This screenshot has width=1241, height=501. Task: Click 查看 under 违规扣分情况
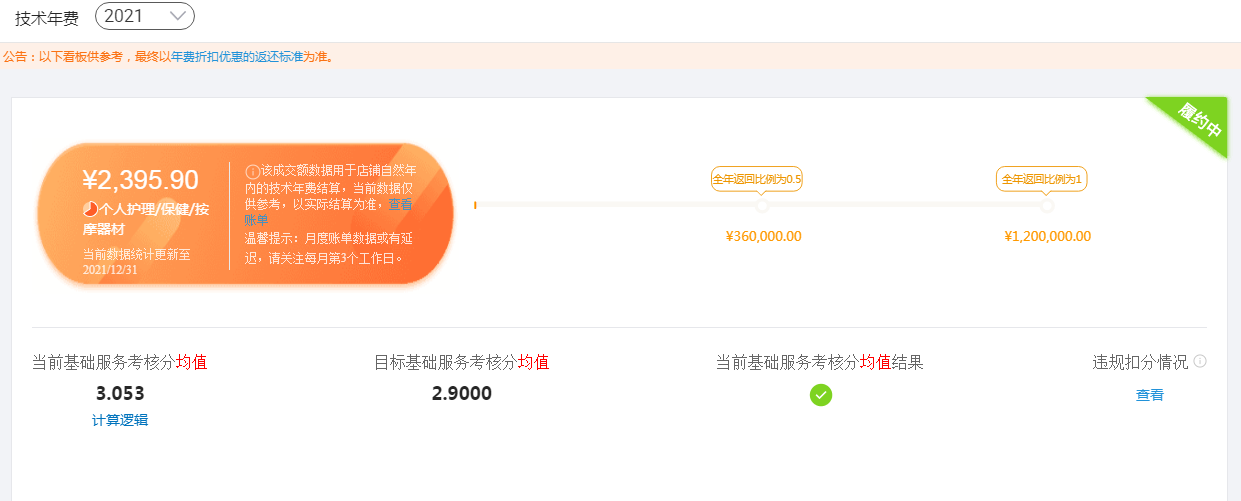1150,395
